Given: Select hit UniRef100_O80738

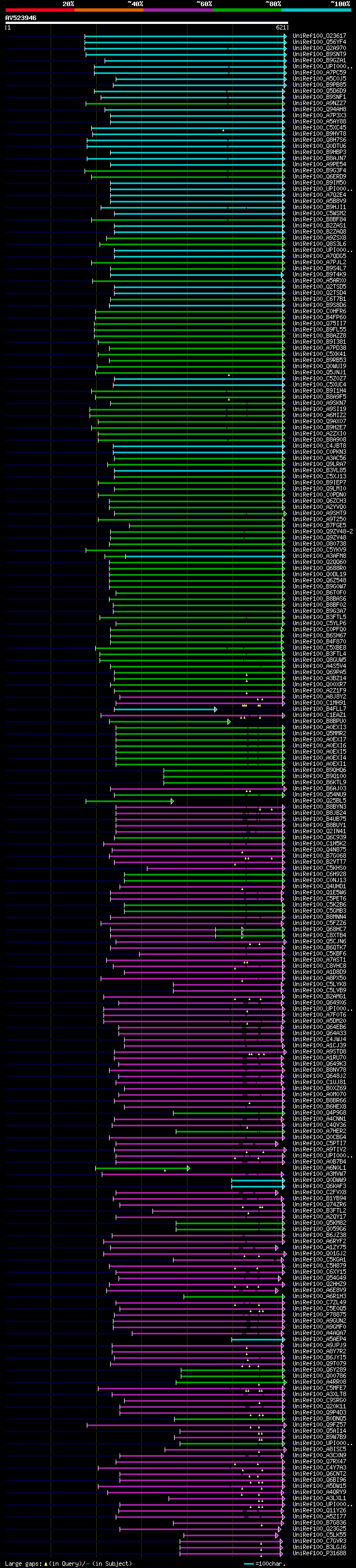Looking at the screenshot, I should 319,543.
